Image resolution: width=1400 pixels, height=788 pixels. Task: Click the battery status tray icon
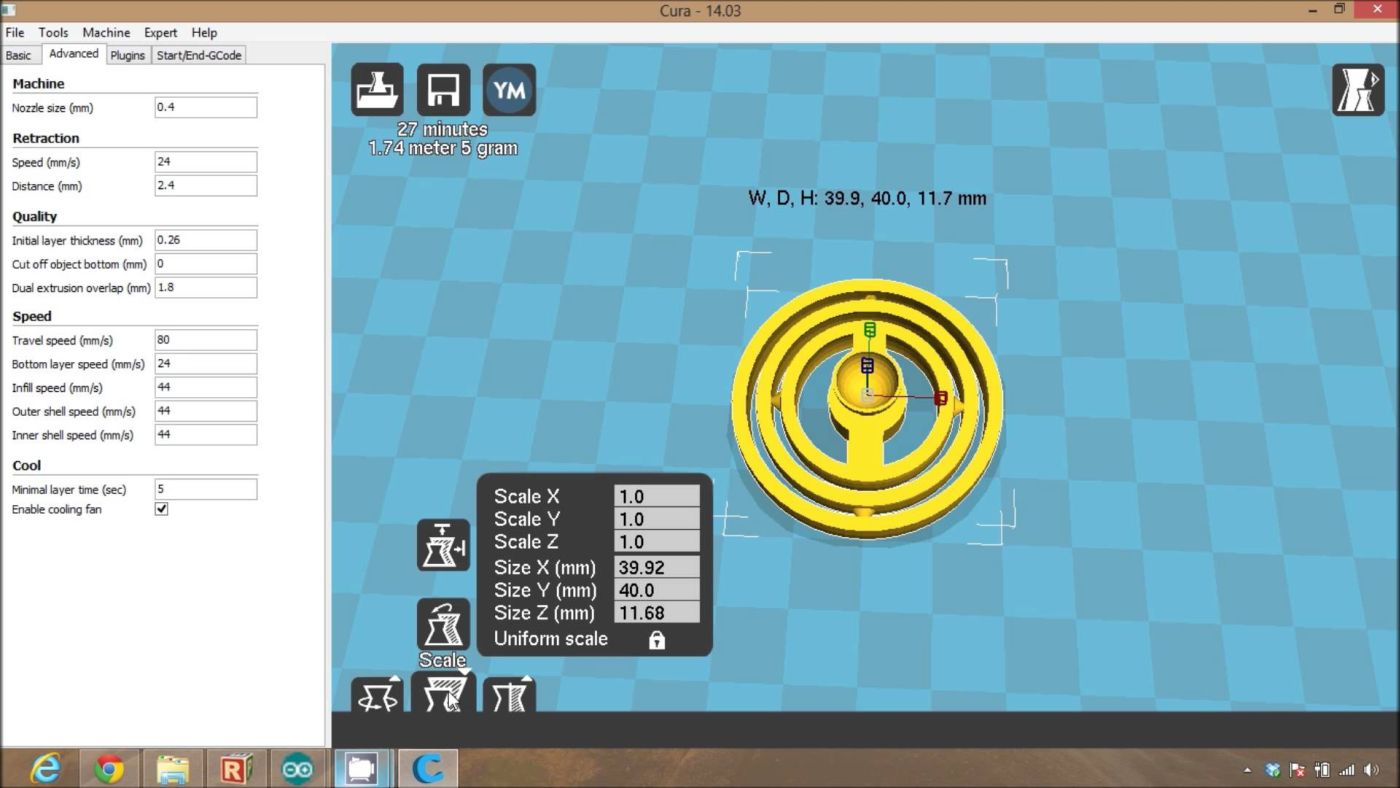point(1322,770)
